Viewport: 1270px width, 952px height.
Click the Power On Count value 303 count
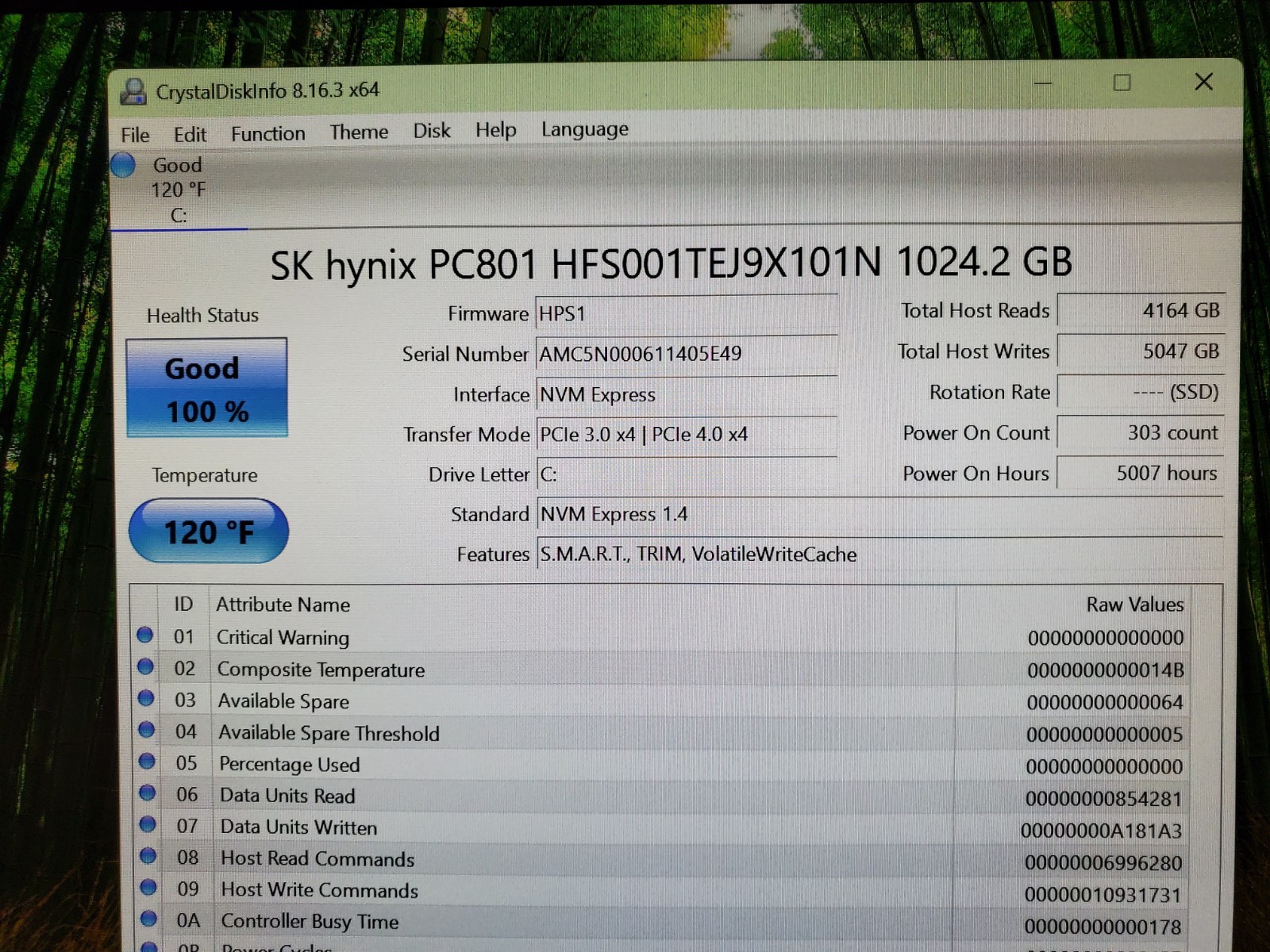tap(1141, 432)
